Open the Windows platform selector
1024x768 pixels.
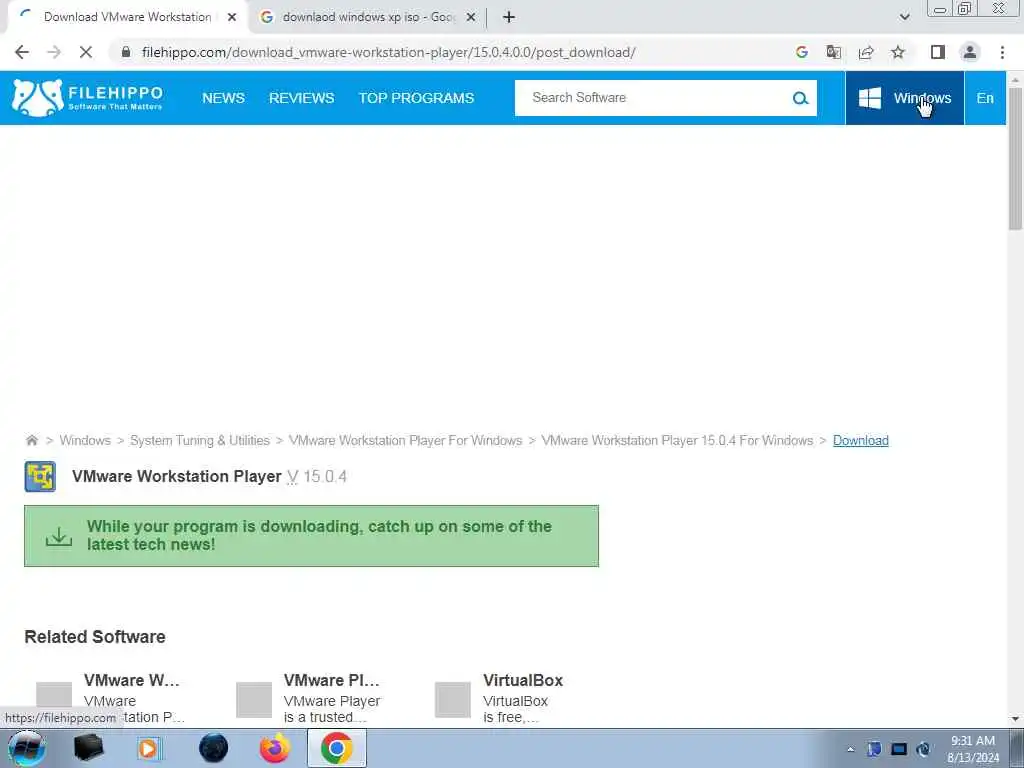pyautogui.click(x=904, y=98)
